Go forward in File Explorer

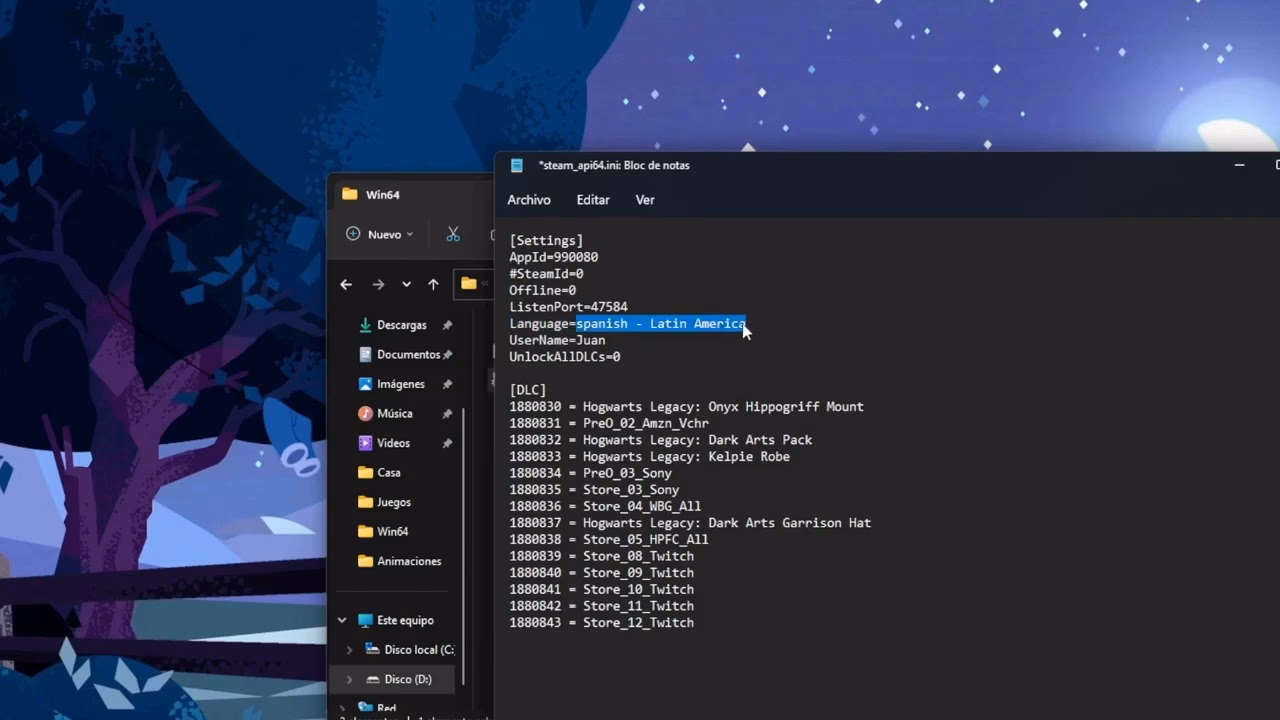[378, 285]
